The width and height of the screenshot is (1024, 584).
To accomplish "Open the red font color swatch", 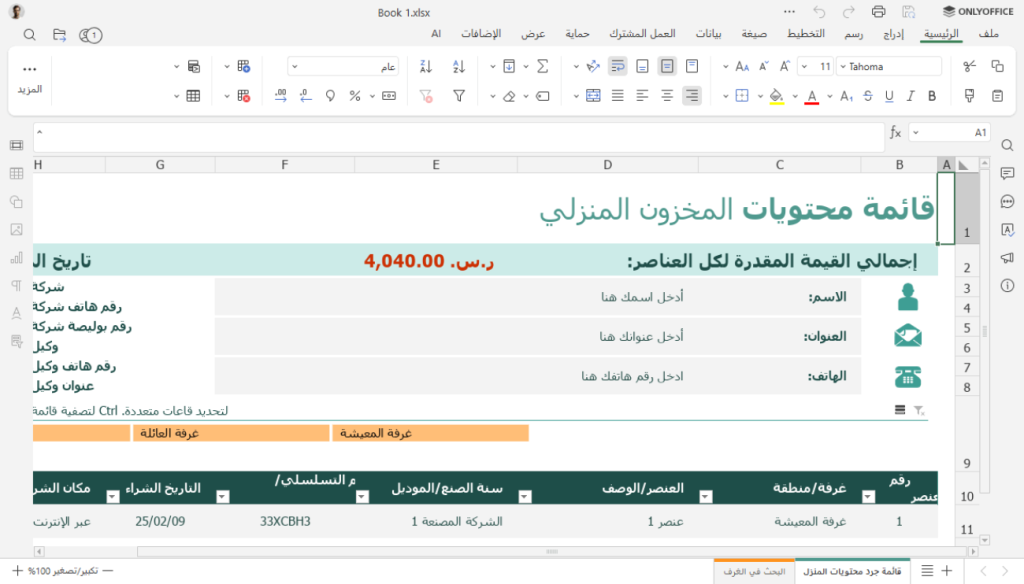I will pos(812,96).
